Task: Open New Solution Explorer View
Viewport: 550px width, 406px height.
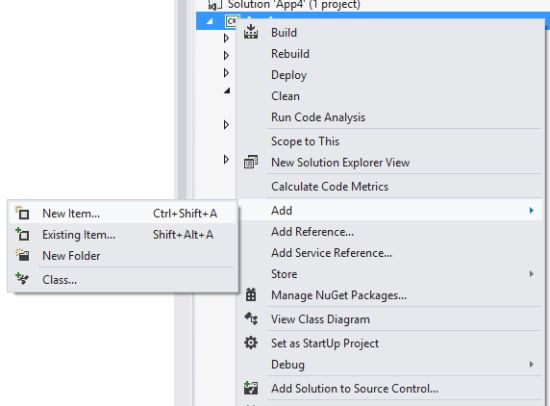Action: point(390,162)
